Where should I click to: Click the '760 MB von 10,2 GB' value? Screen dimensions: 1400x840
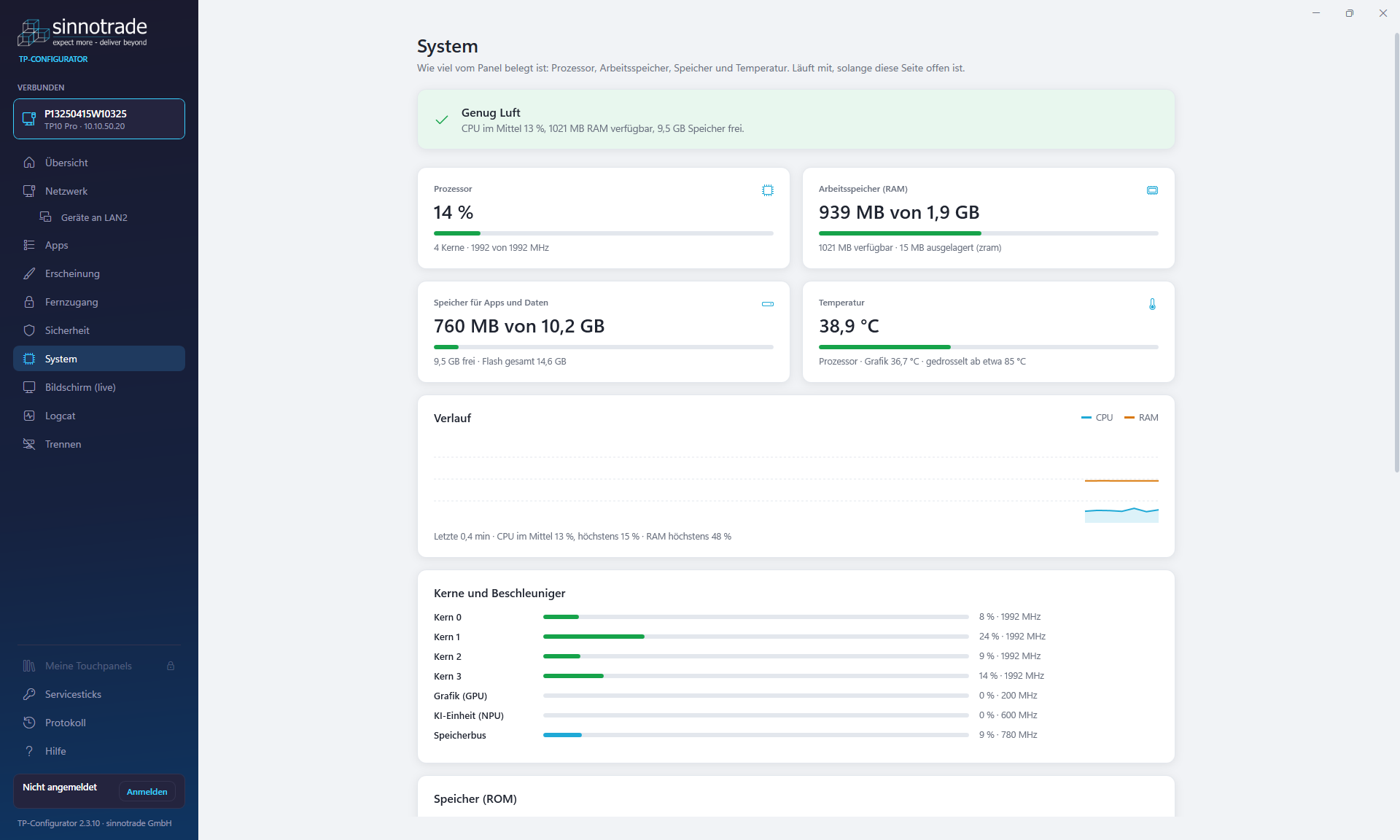coord(519,326)
